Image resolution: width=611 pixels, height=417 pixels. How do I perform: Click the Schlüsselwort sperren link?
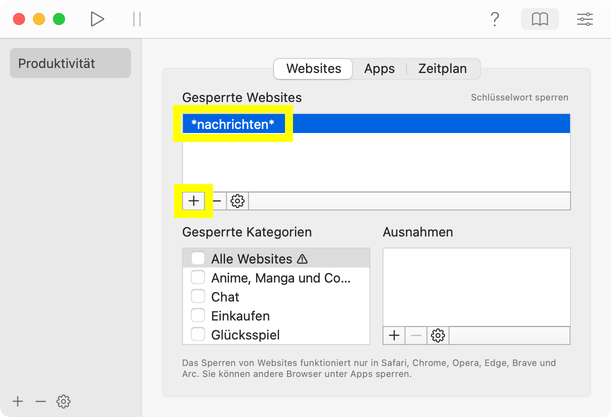(x=519, y=98)
